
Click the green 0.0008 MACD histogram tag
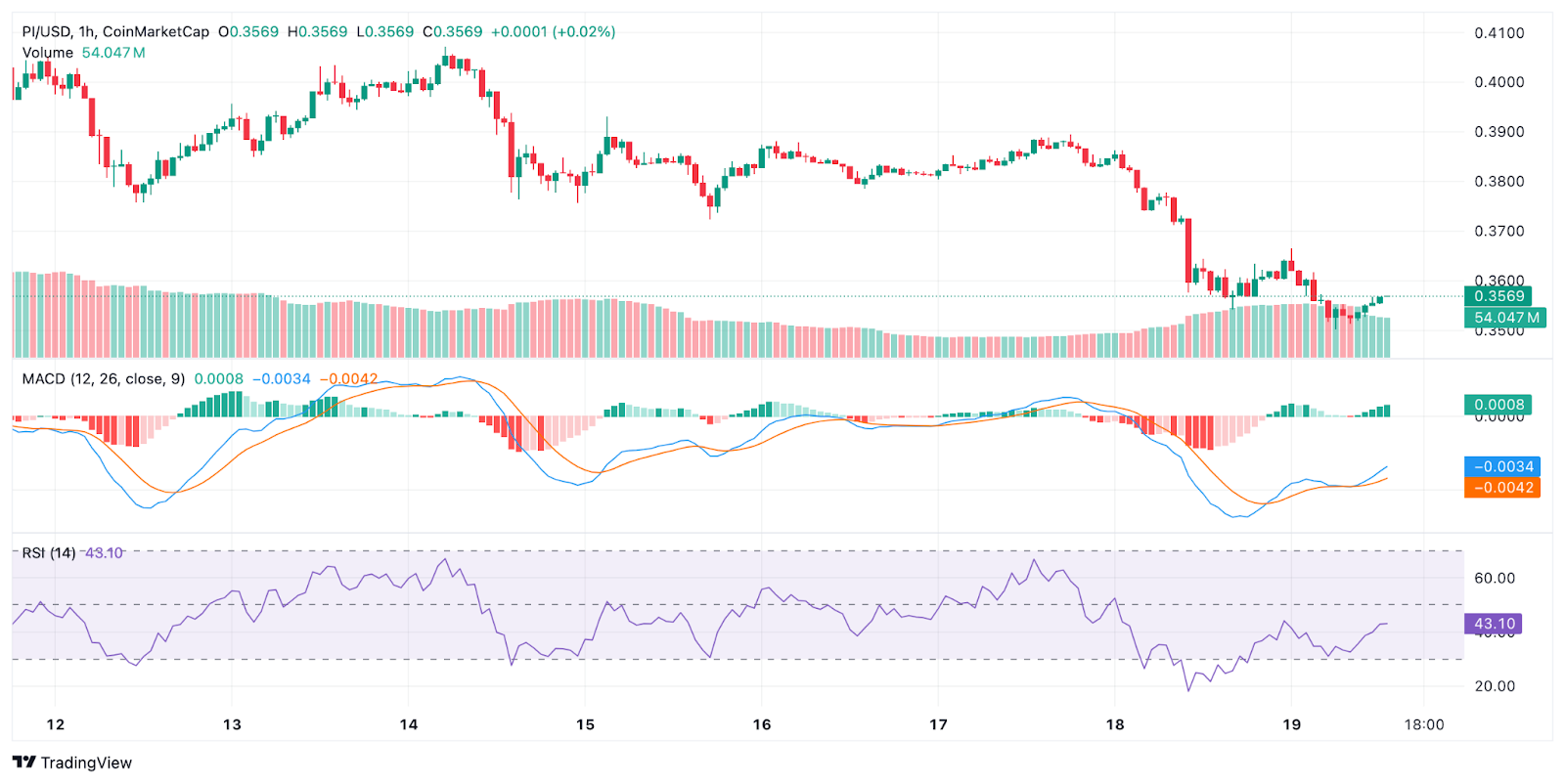coord(1498,405)
